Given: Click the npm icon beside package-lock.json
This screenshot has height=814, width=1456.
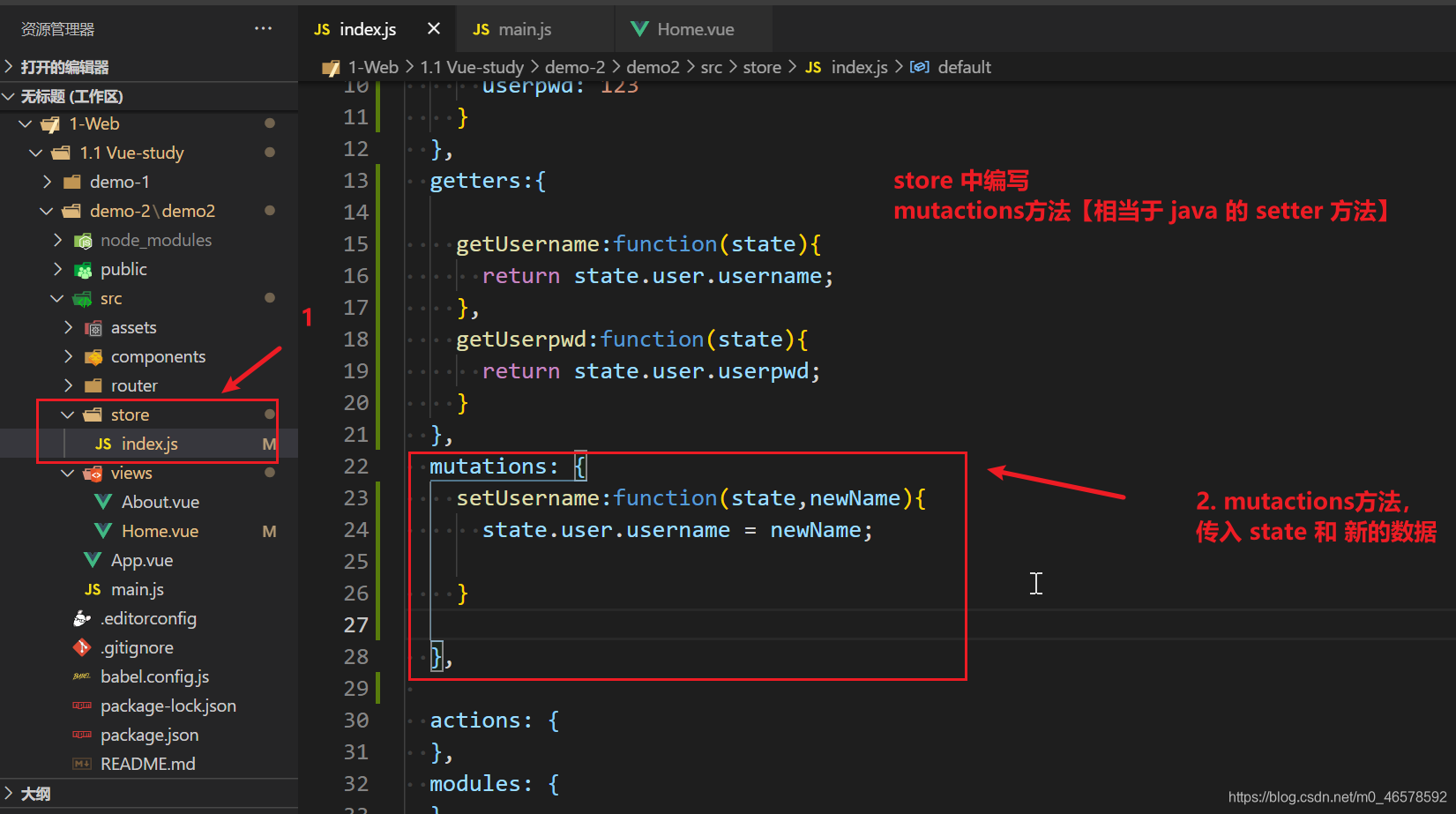Looking at the screenshot, I should coord(82,706).
